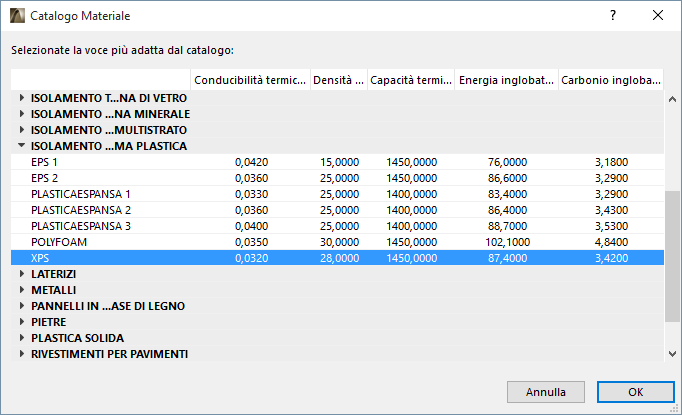
Task: Expand the PANNELLI IN ...ASE DI LEGNO group
Action: pos(22,306)
